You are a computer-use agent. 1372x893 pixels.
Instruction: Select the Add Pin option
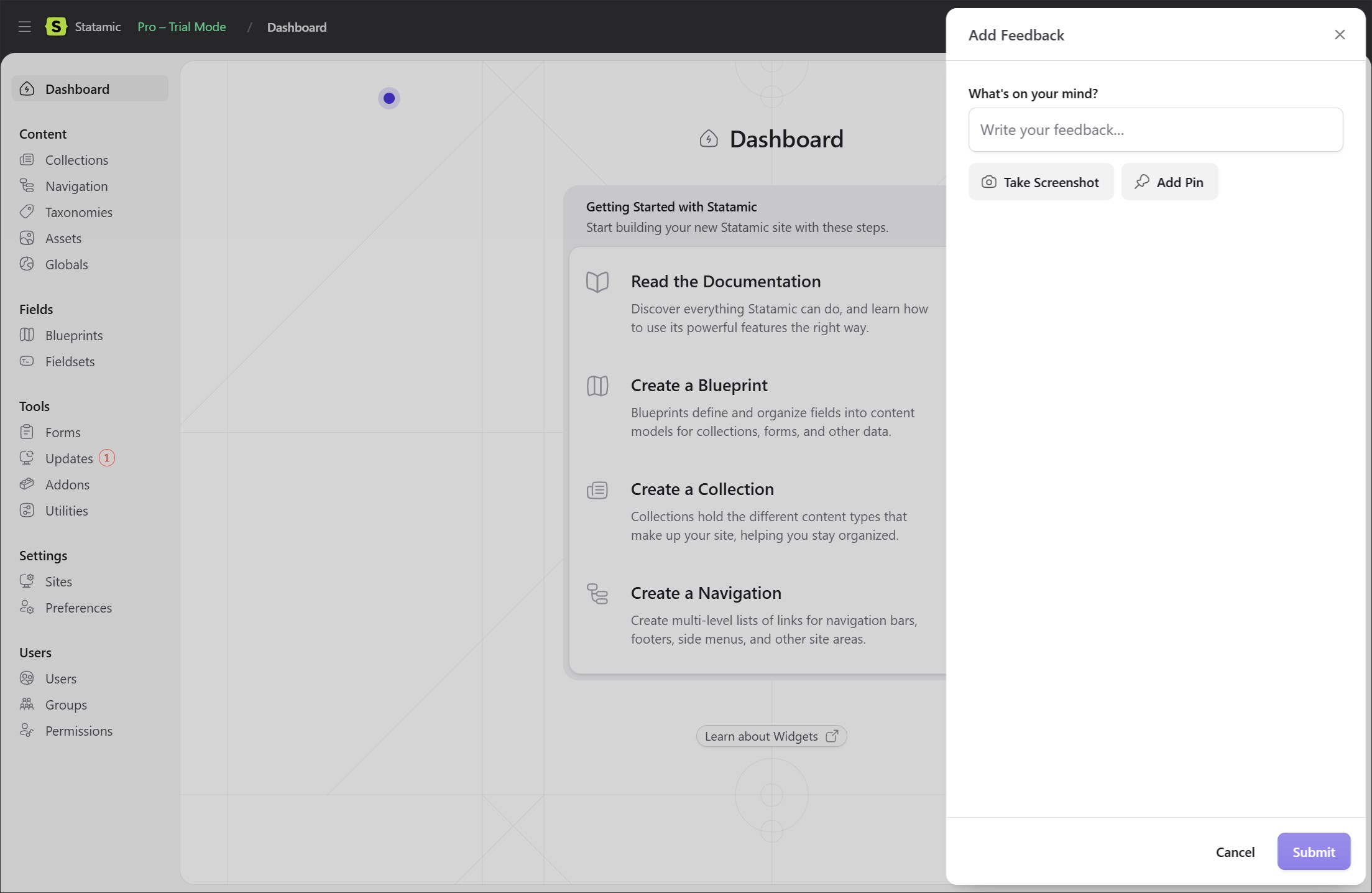[1169, 182]
